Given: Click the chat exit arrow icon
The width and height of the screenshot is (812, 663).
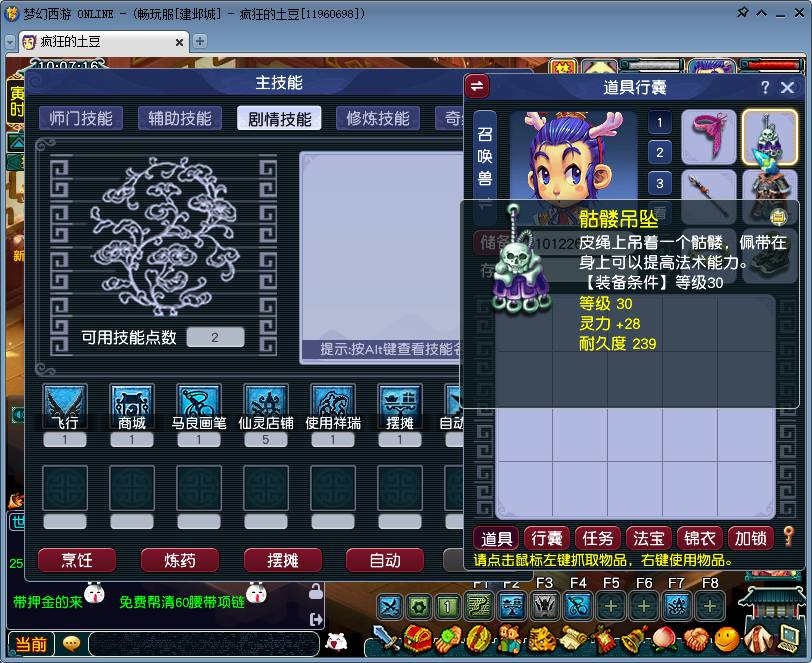Looking at the screenshot, I should [316, 619].
